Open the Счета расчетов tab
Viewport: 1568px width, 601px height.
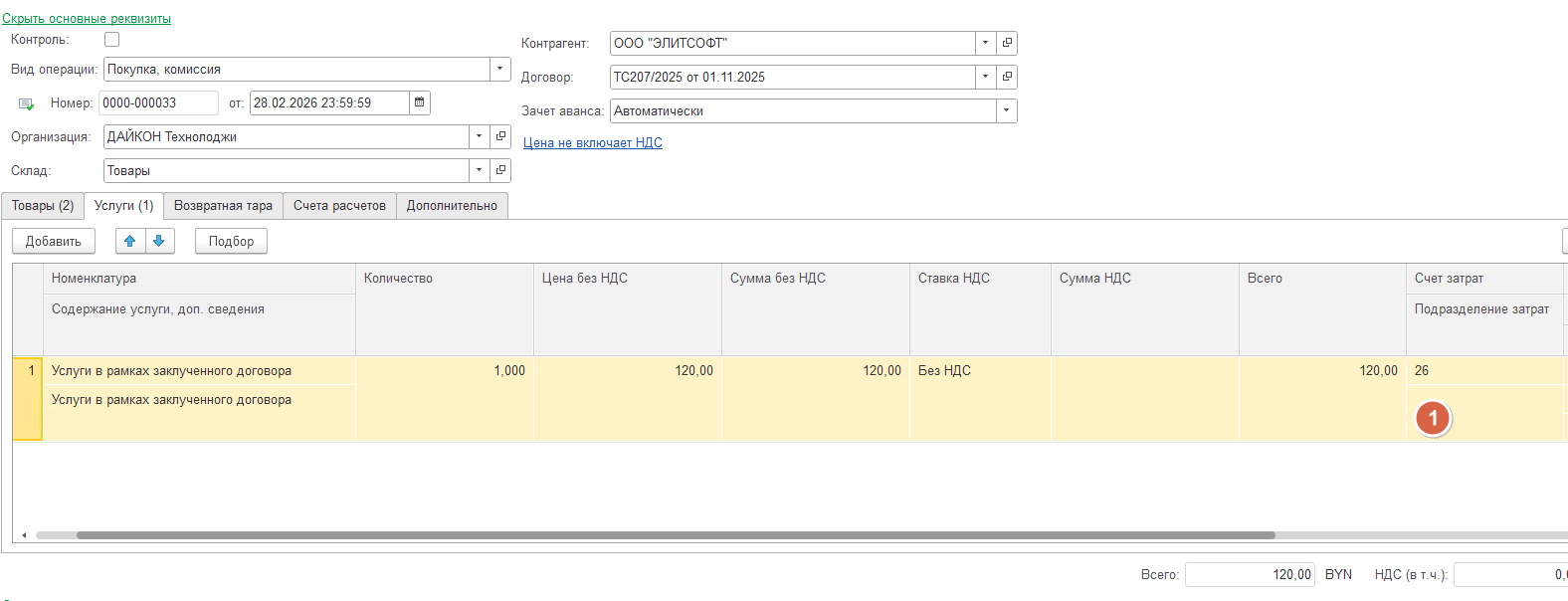(x=339, y=206)
